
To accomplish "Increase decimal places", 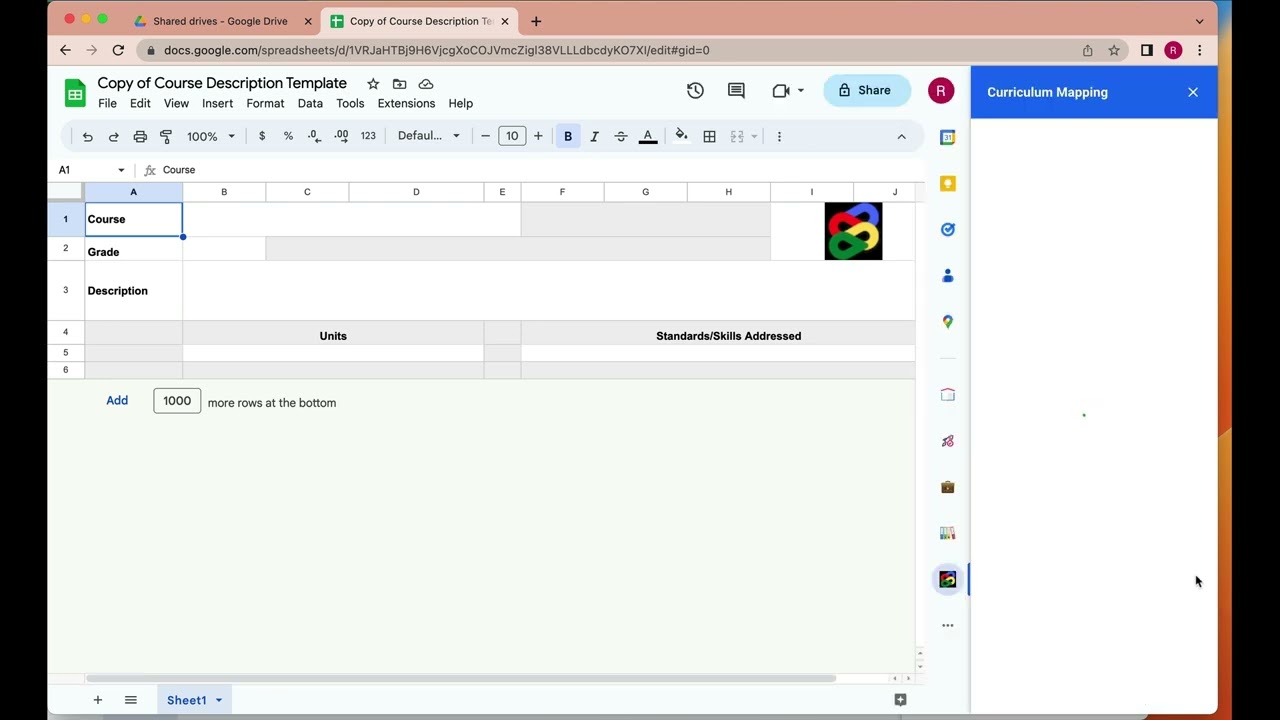I will (x=341, y=136).
